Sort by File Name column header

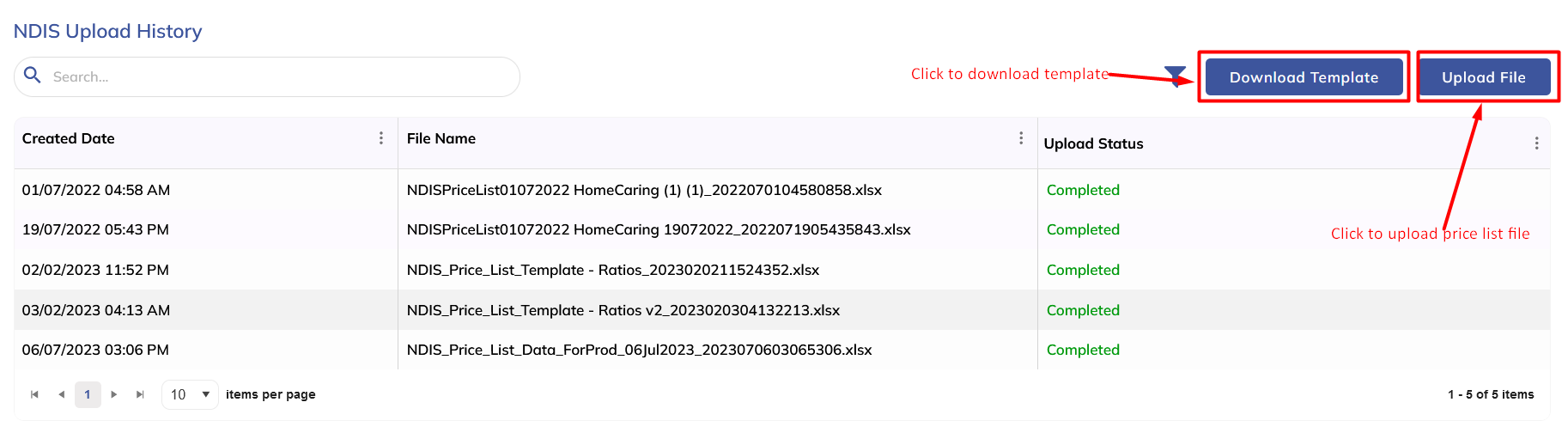(441, 138)
